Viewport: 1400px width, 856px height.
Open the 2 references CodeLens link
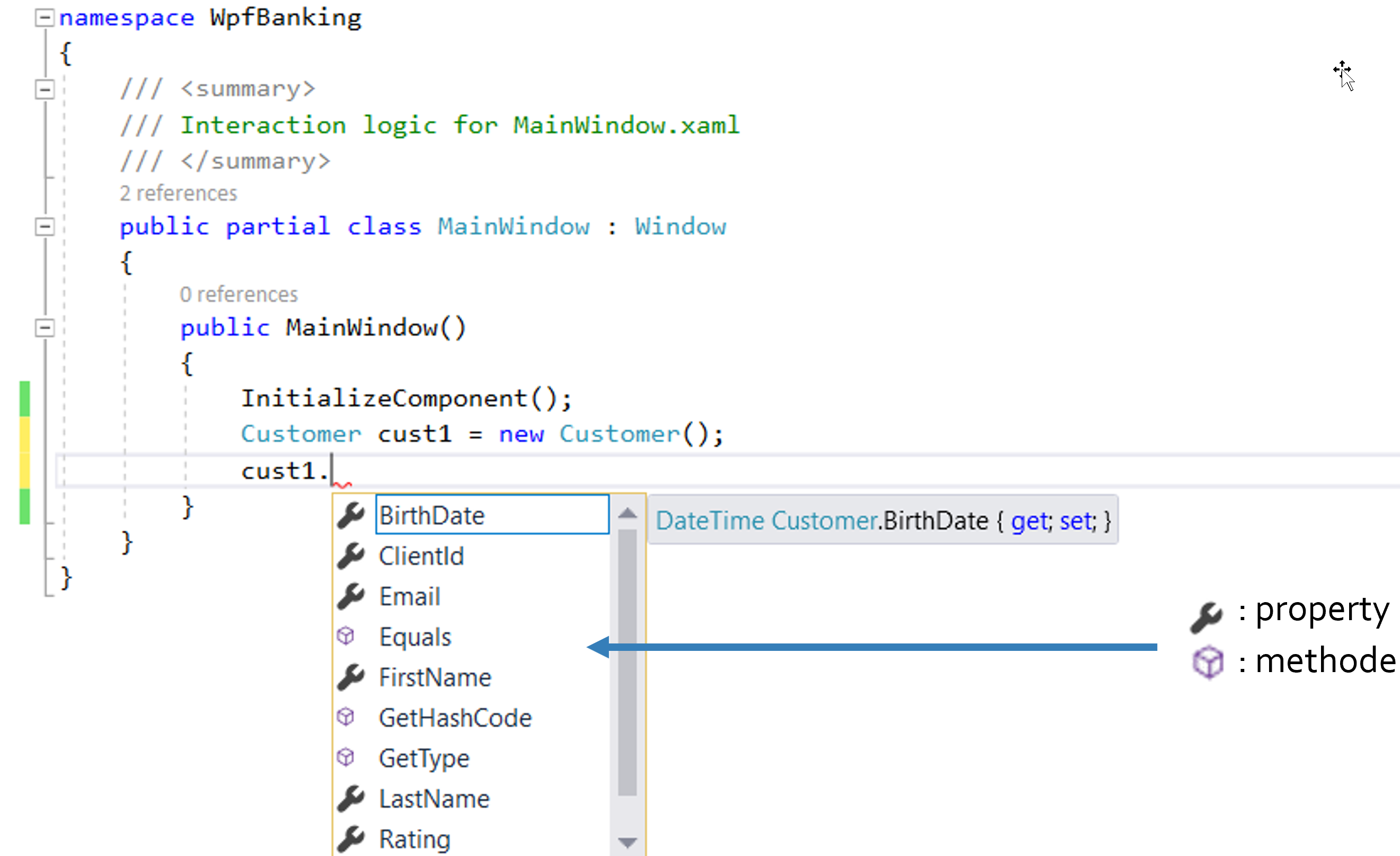(x=179, y=193)
